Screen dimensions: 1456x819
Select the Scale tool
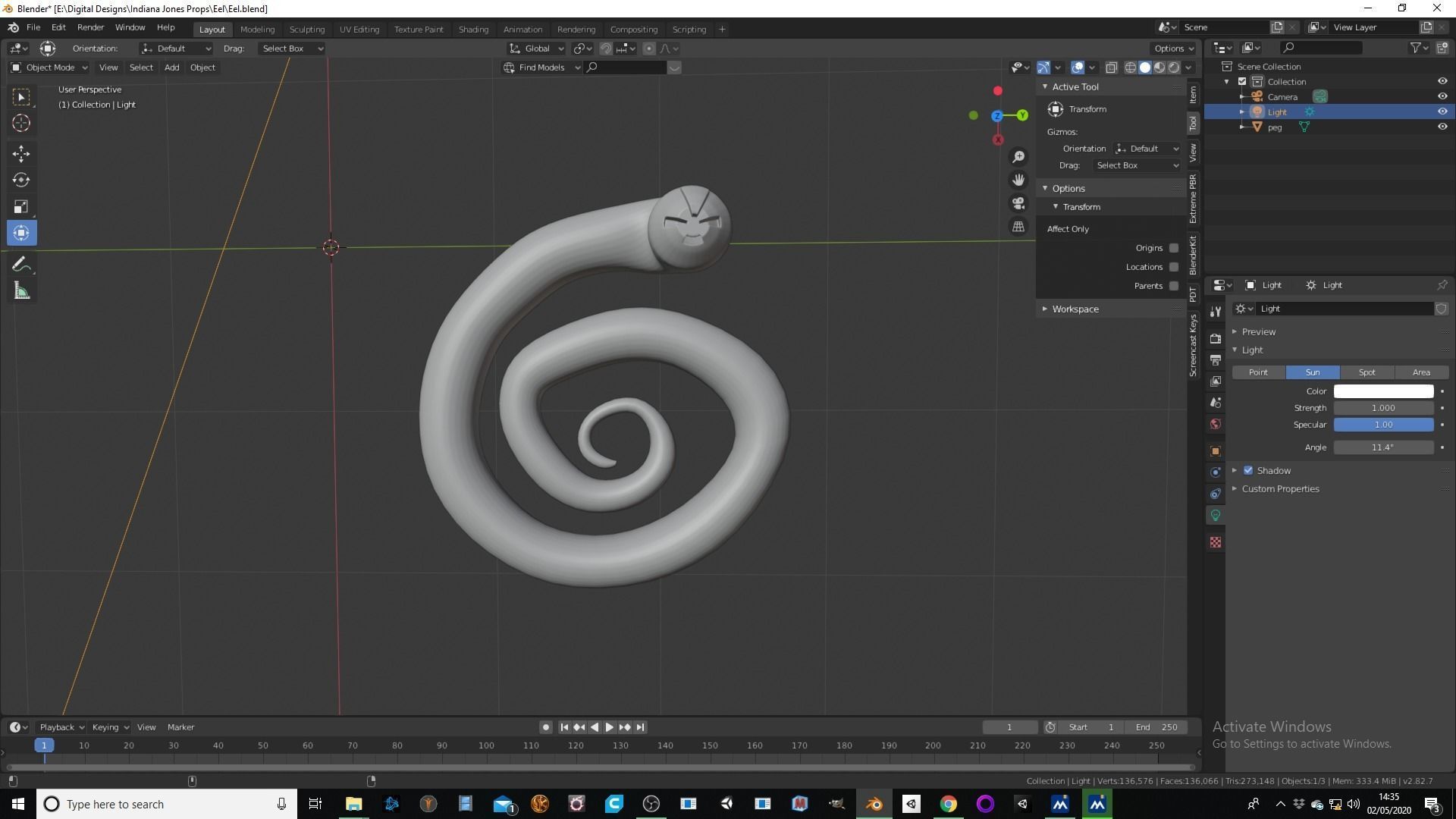[x=21, y=206]
